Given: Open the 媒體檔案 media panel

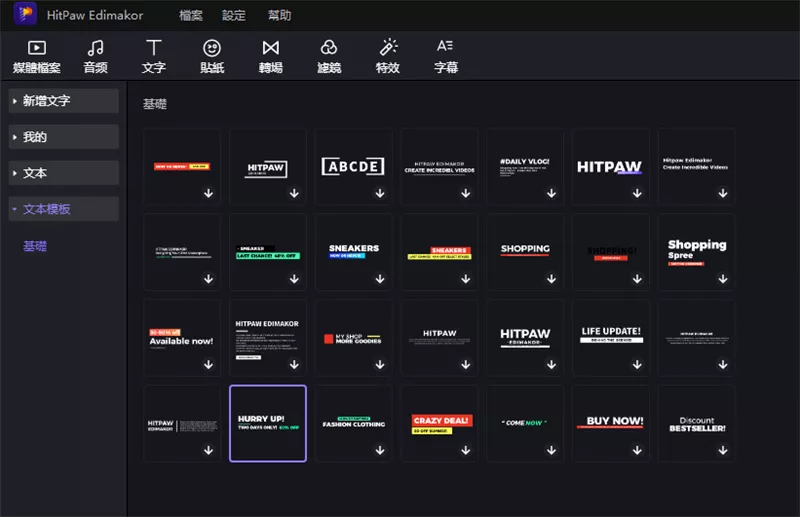Looking at the screenshot, I should tap(37, 57).
